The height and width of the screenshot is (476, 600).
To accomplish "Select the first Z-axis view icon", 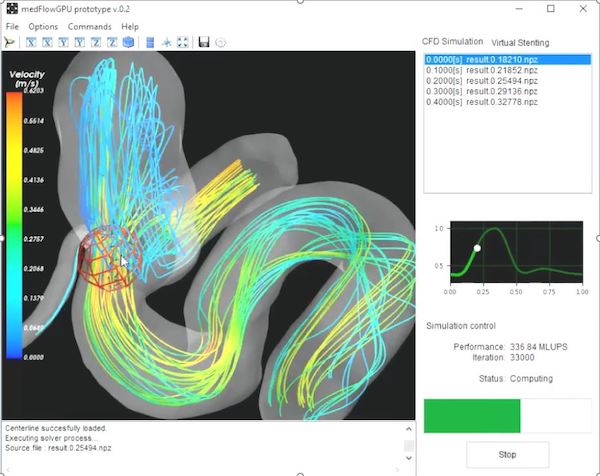I will point(96,42).
